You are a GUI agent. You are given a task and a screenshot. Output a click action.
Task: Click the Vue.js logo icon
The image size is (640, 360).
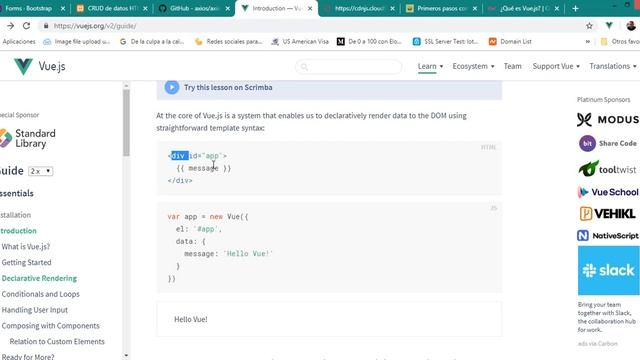click(x=23, y=67)
